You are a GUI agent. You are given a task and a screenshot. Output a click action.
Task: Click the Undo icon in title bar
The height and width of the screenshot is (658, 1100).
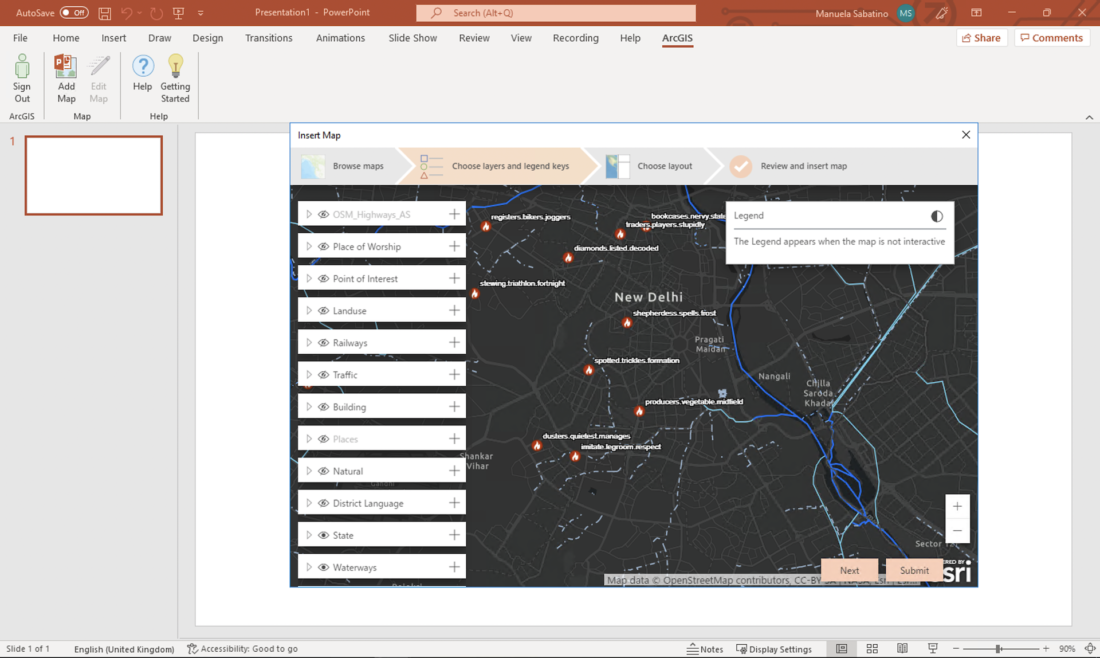(x=126, y=13)
